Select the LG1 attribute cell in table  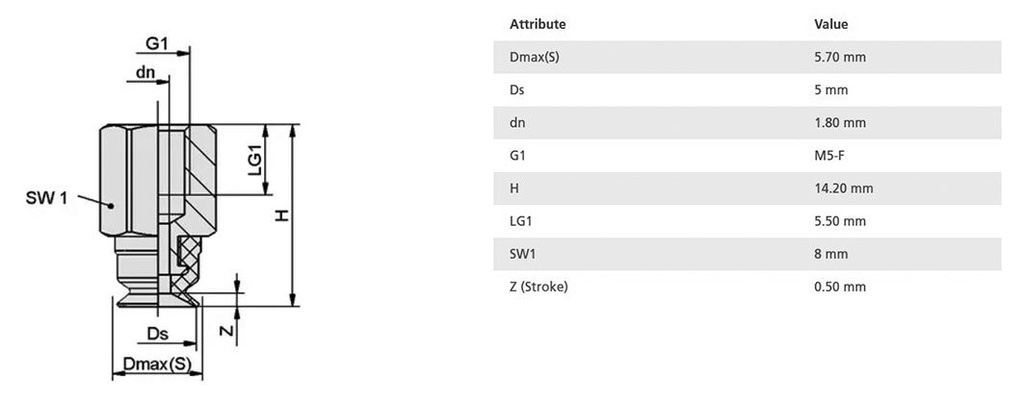click(521, 221)
